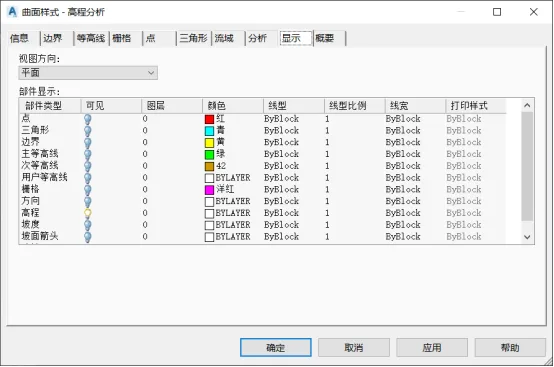This screenshot has height=367, width=554.
Task: Click lineweight ByBlock for 栅格 row
Action: point(403,190)
